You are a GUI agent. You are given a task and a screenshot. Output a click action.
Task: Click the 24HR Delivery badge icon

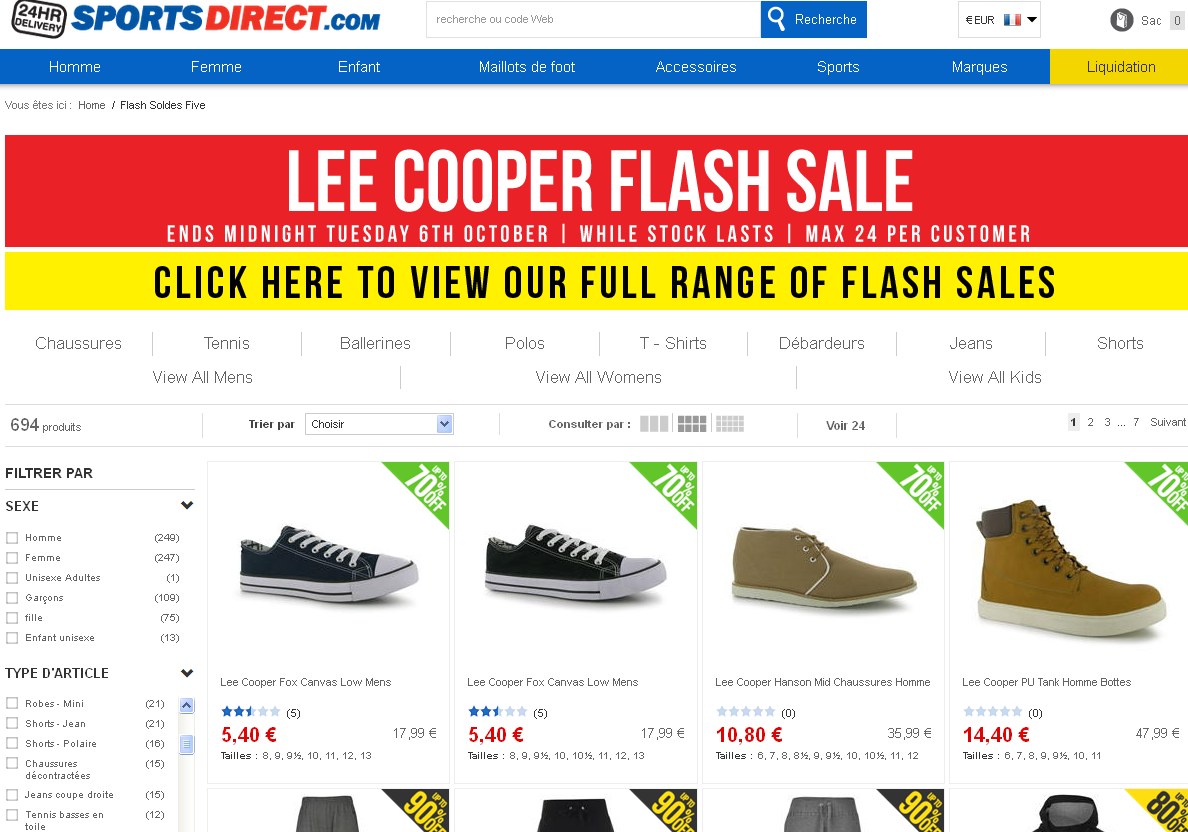pos(39,19)
